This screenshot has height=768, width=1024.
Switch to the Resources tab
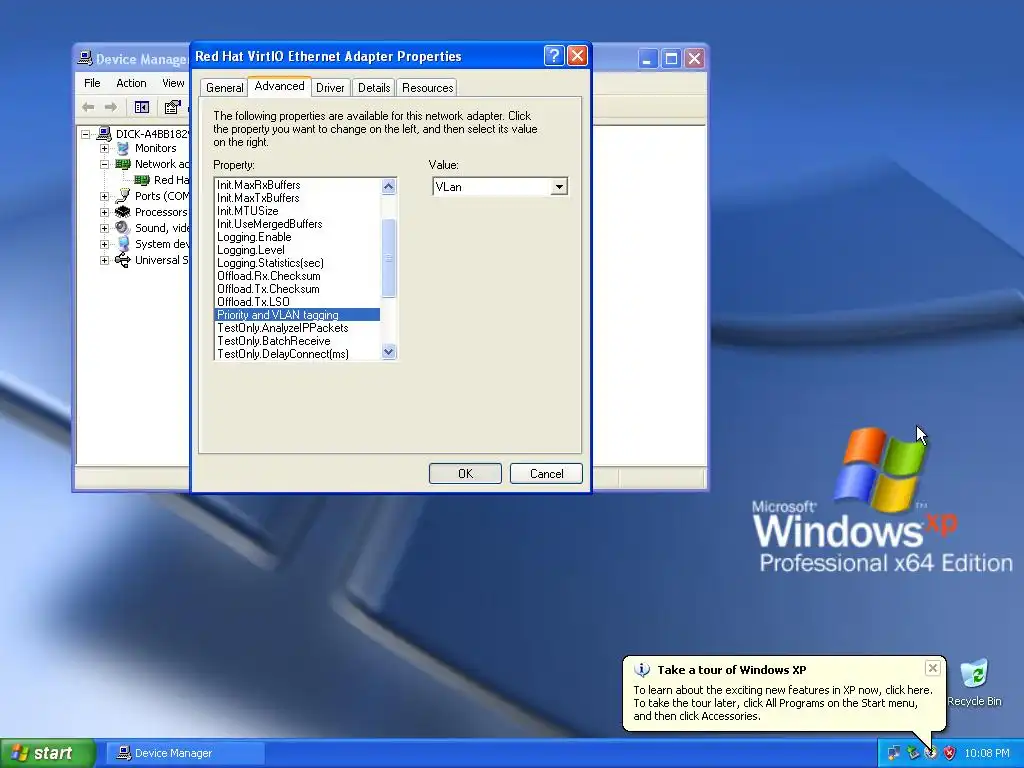pyautogui.click(x=428, y=88)
